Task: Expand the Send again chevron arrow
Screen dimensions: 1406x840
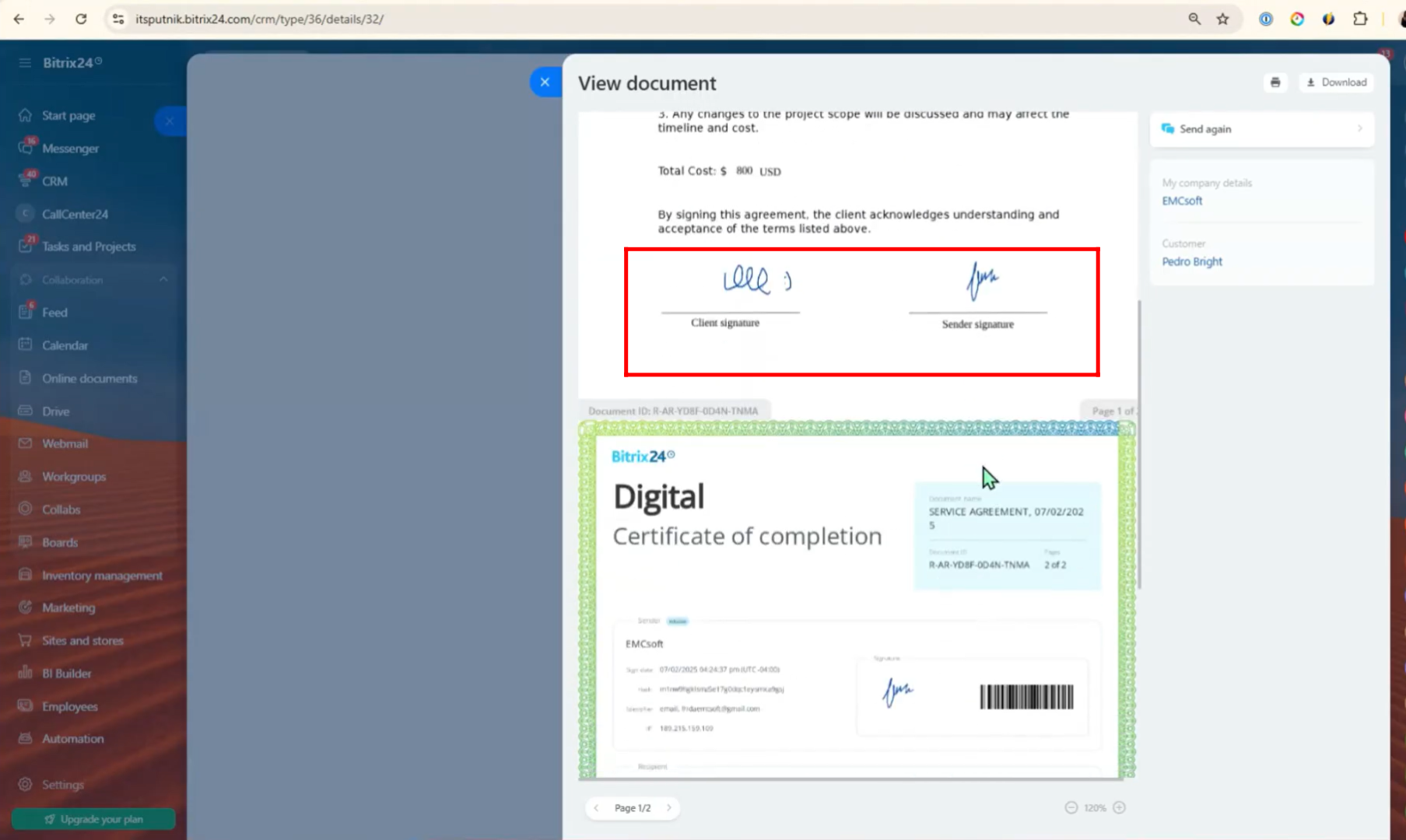Action: click(1359, 128)
